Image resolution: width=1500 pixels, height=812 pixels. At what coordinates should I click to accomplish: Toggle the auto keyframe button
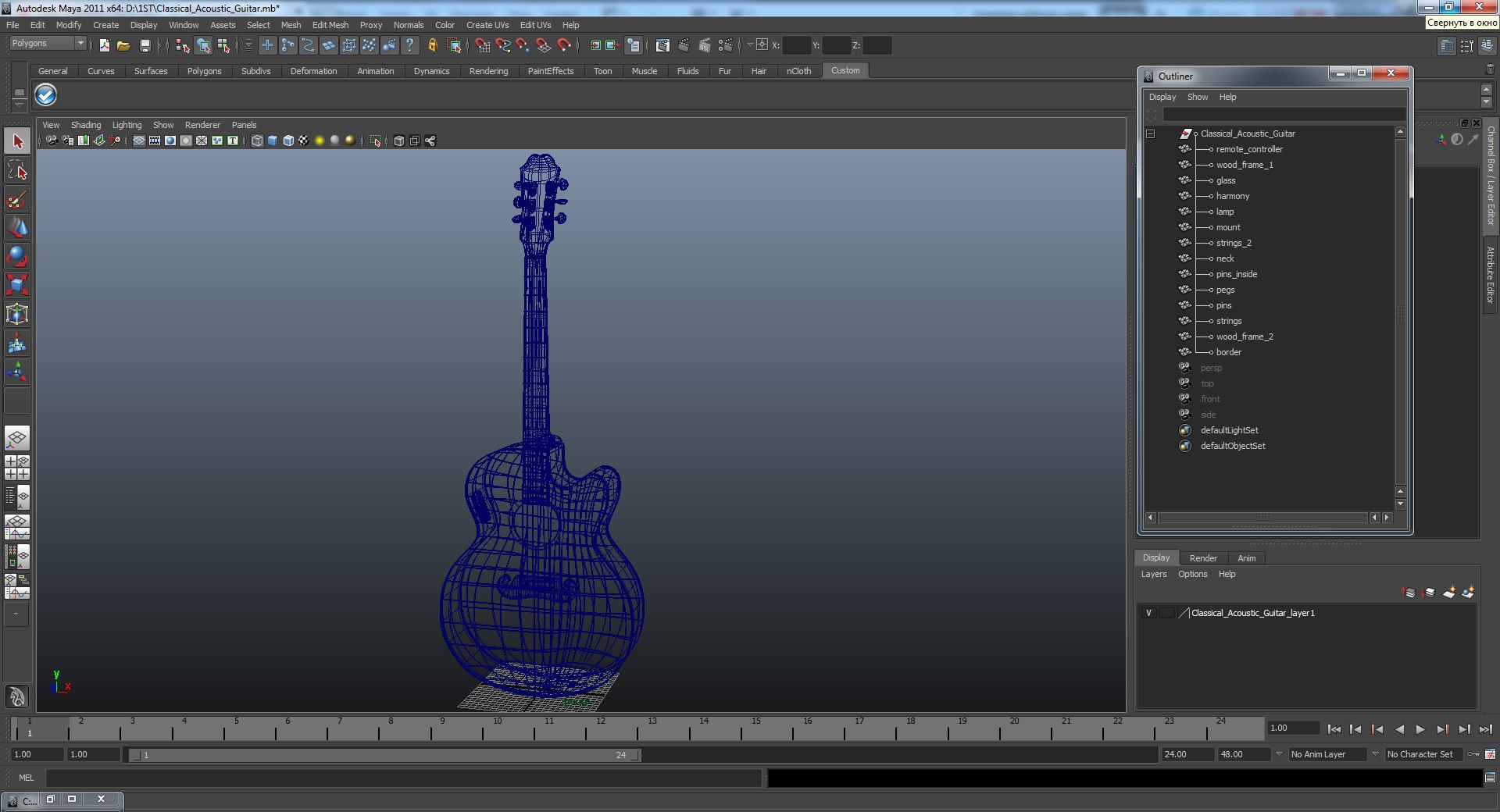point(1474,754)
